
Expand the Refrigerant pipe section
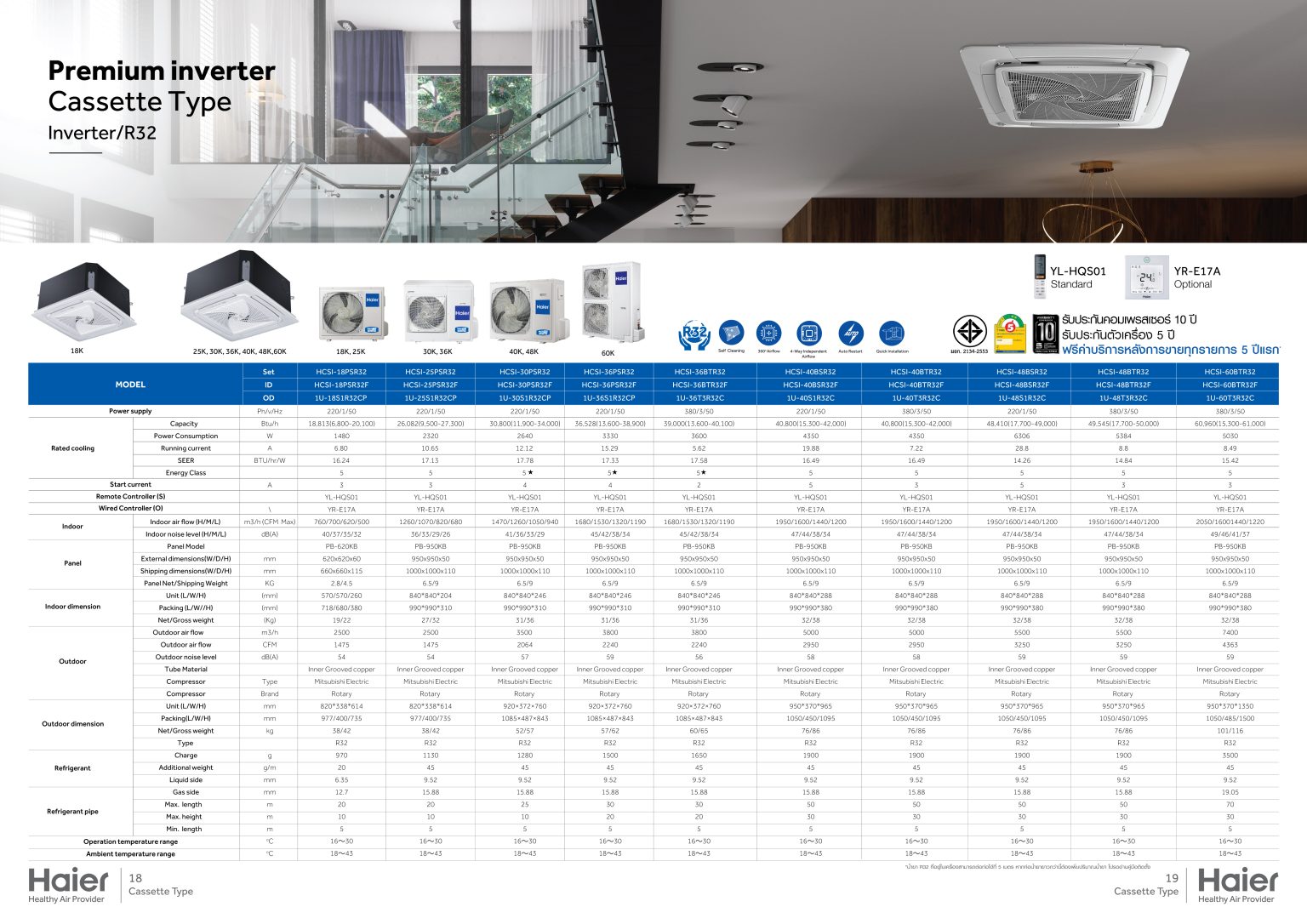tap(73, 810)
